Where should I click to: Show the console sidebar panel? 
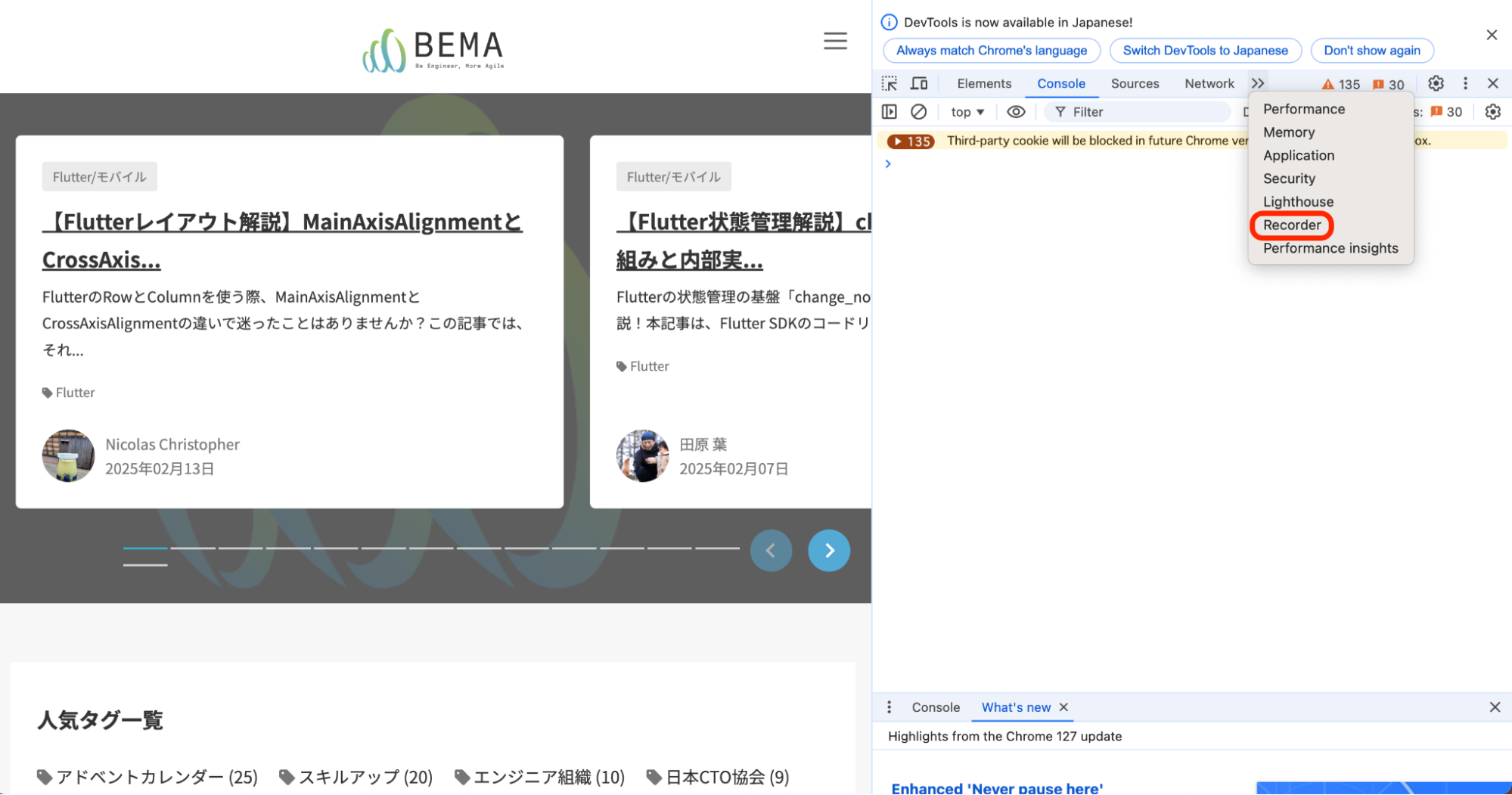[x=890, y=112]
